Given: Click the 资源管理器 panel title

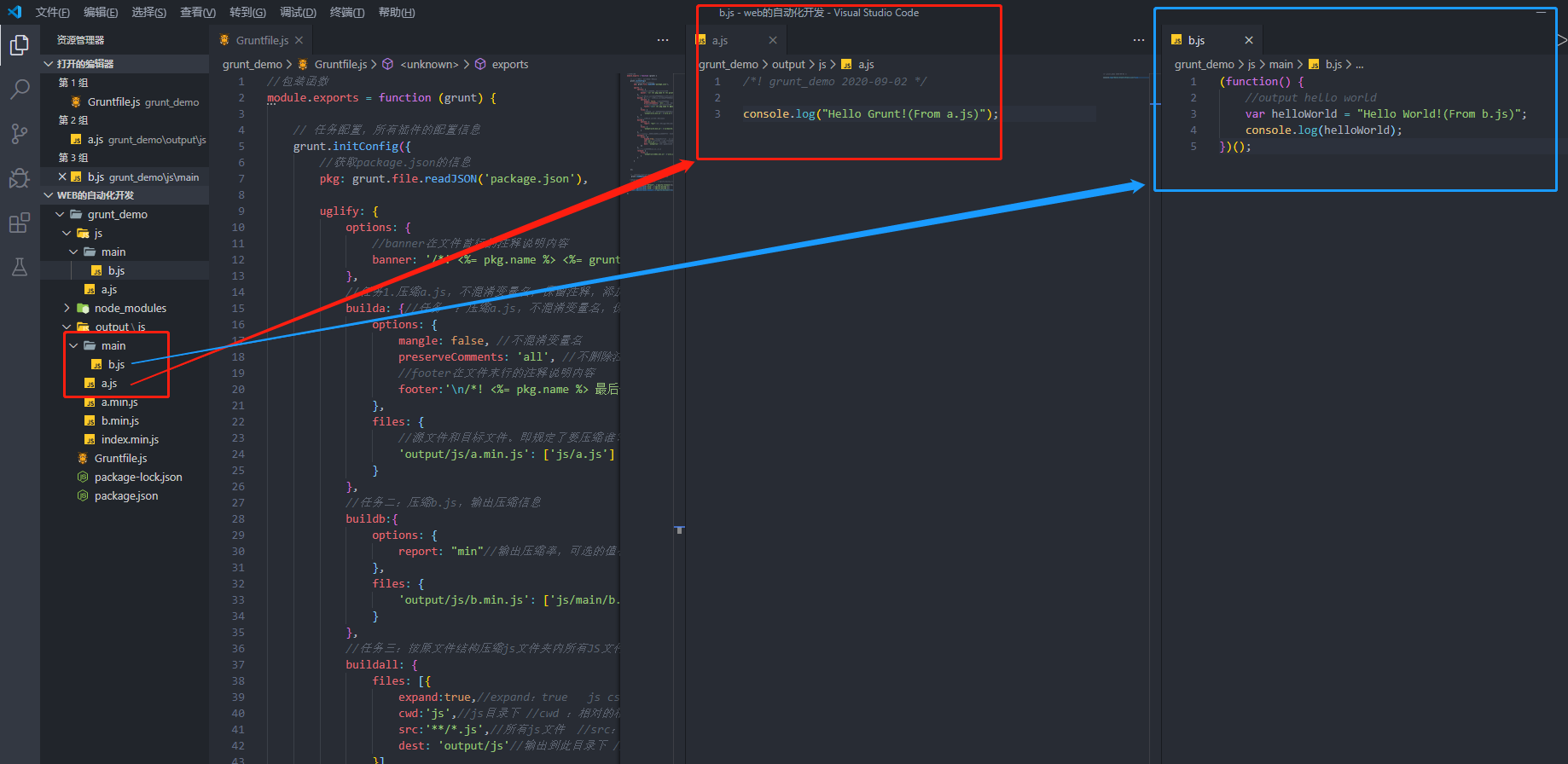Looking at the screenshot, I should [80, 40].
